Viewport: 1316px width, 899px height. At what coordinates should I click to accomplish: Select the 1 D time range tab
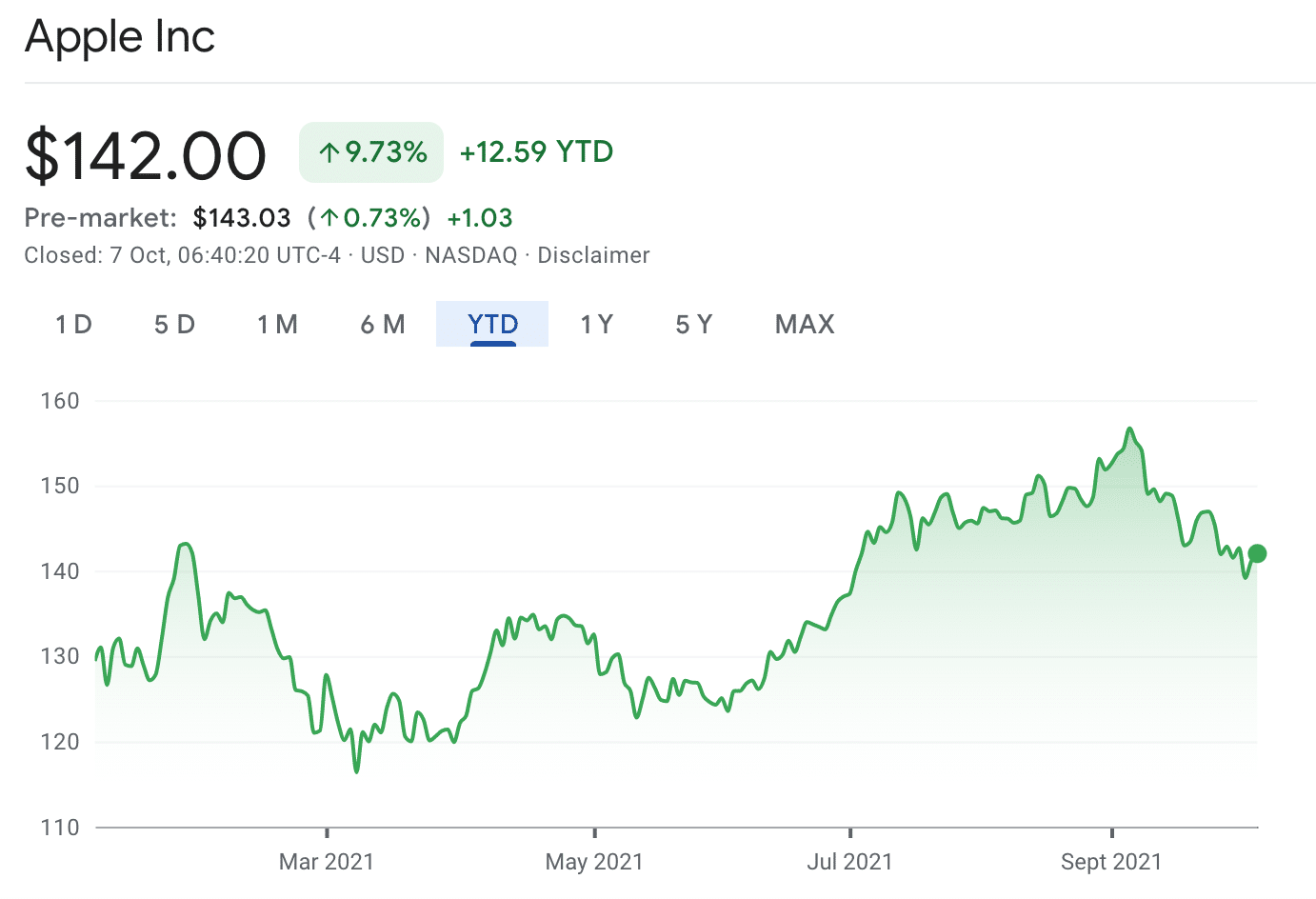[73, 325]
